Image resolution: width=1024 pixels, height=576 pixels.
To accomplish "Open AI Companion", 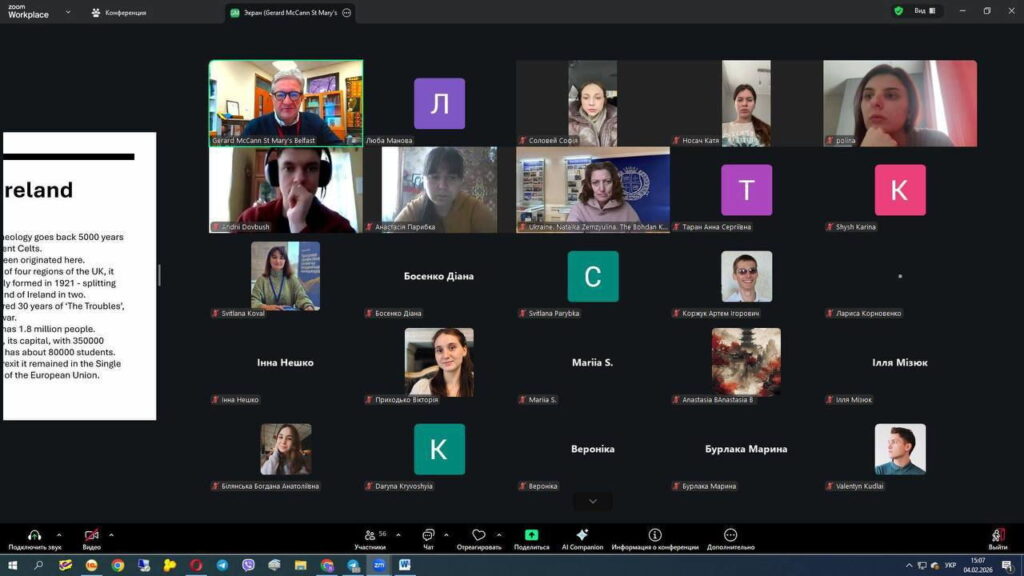I will pyautogui.click(x=582, y=535).
